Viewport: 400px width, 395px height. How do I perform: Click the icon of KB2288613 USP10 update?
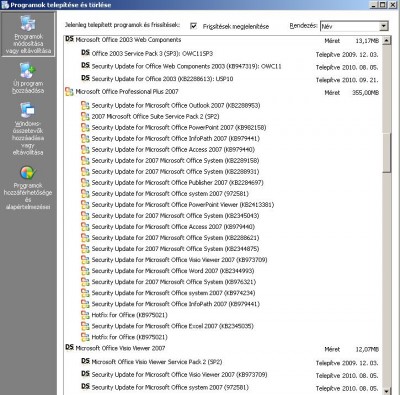(x=85, y=78)
